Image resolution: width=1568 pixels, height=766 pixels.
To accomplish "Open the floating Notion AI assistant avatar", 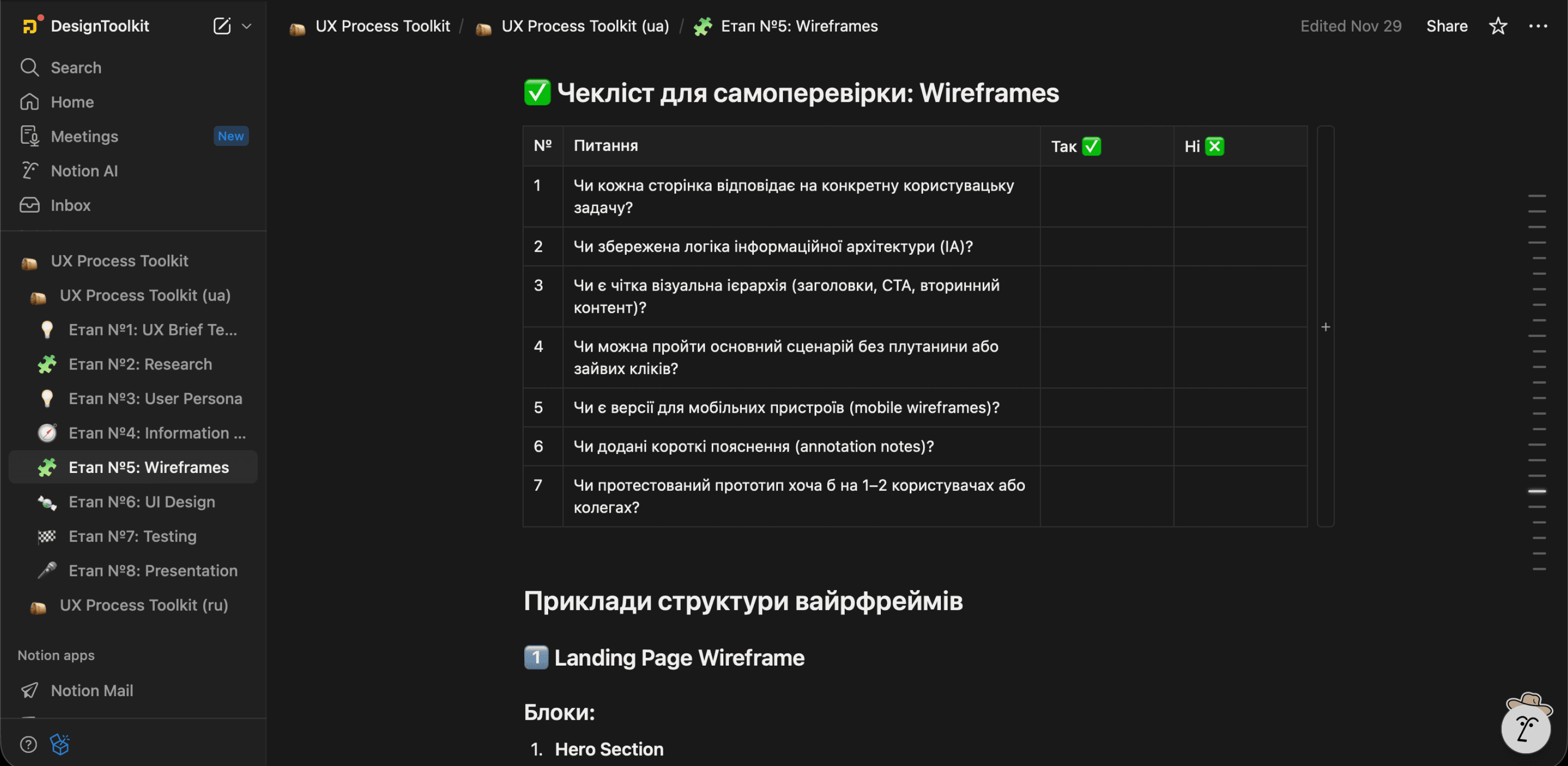I will pyautogui.click(x=1525, y=727).
